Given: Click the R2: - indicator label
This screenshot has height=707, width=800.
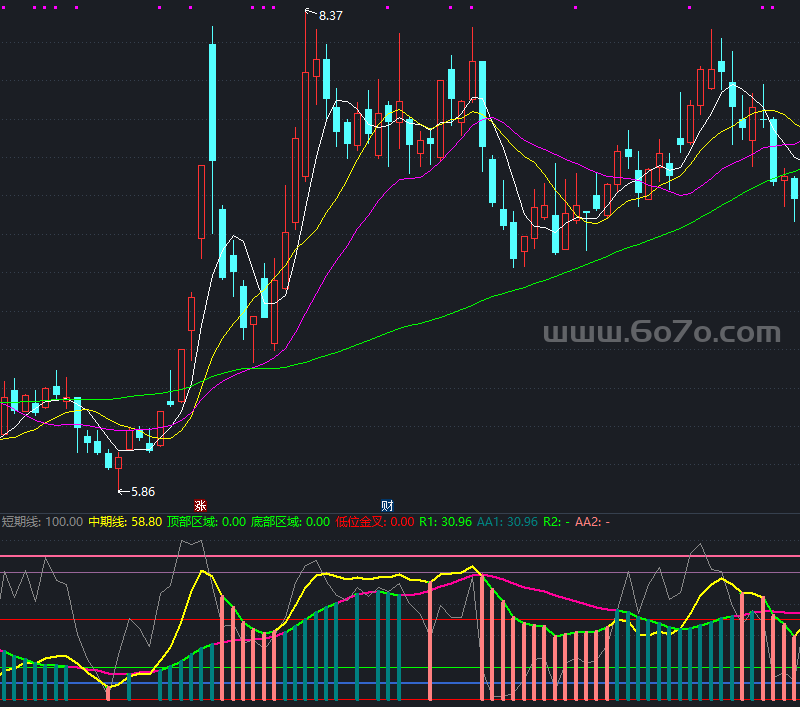Looking at the screenshot, I should [556, 522].
